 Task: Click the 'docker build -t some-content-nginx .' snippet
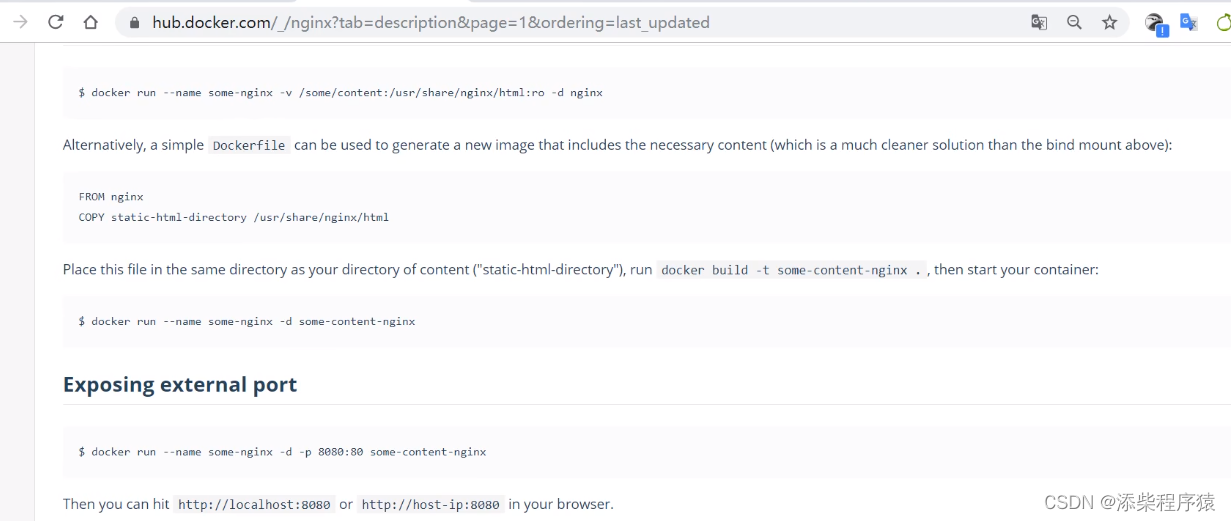(x=792, y=270)
